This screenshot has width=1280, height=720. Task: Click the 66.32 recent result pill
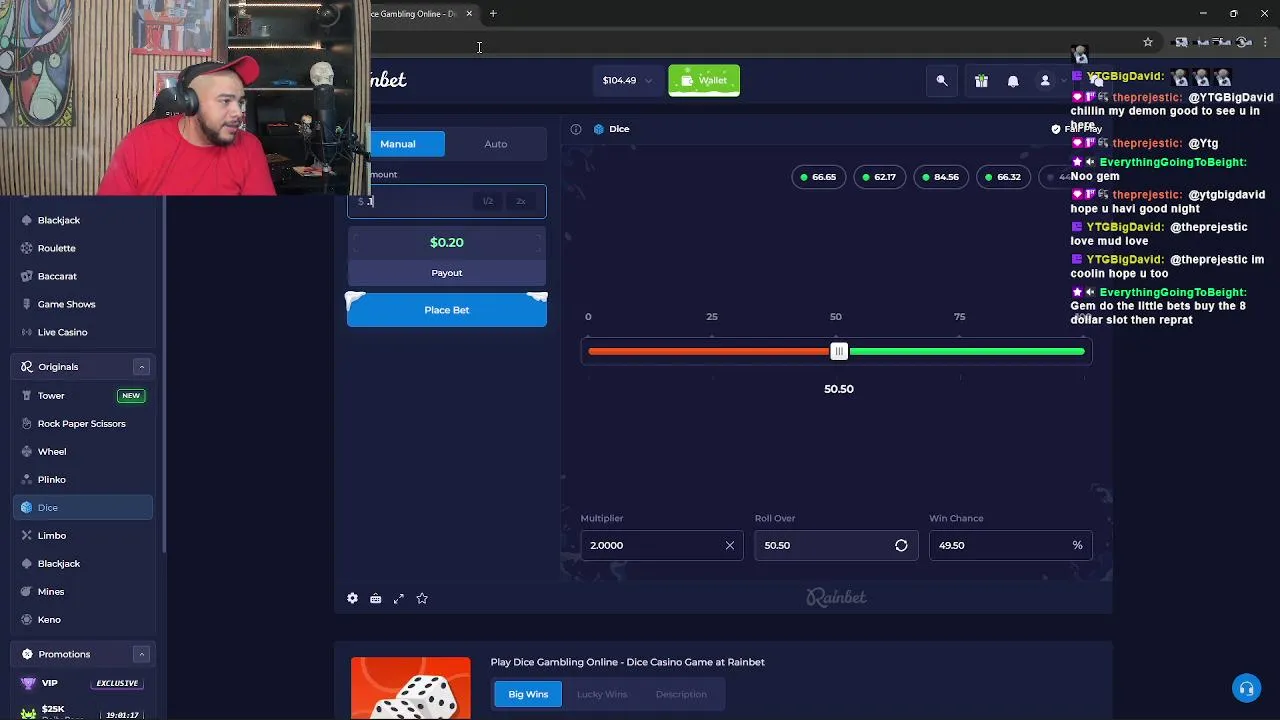[1003, 177]
